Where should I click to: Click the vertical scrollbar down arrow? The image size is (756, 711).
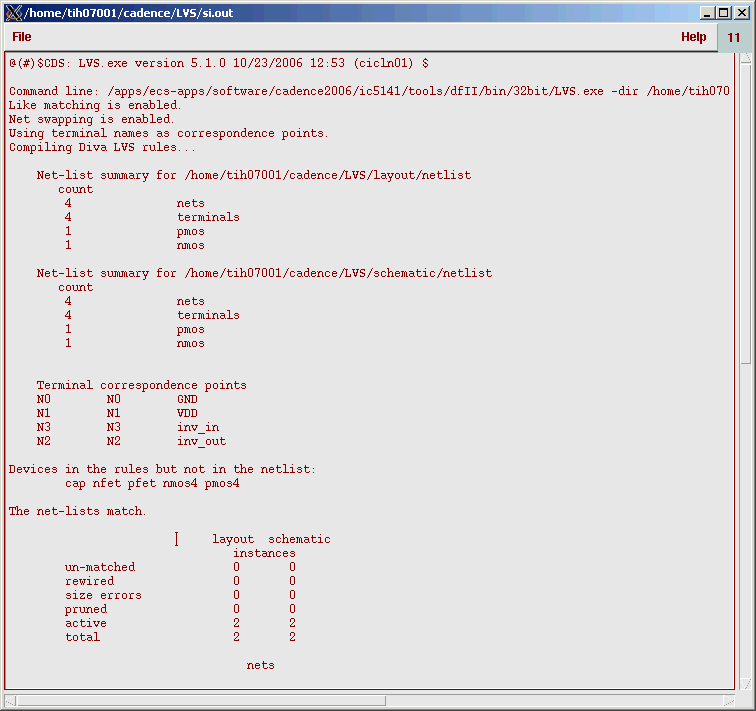pyautogui.click(x=745, y=683)
